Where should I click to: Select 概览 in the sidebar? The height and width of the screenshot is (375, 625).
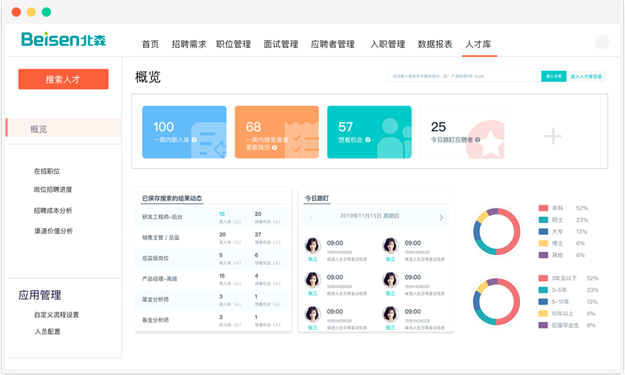[x=64, y=129]
